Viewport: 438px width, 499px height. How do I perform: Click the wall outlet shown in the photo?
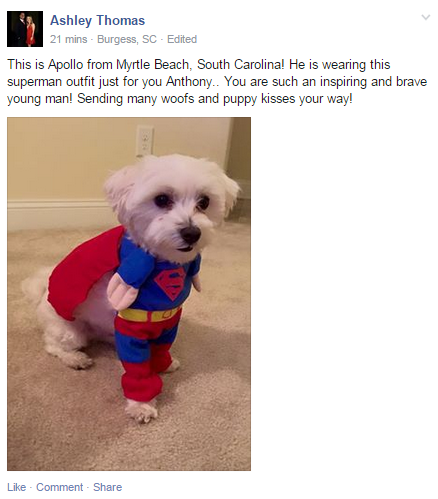point(145,141)
